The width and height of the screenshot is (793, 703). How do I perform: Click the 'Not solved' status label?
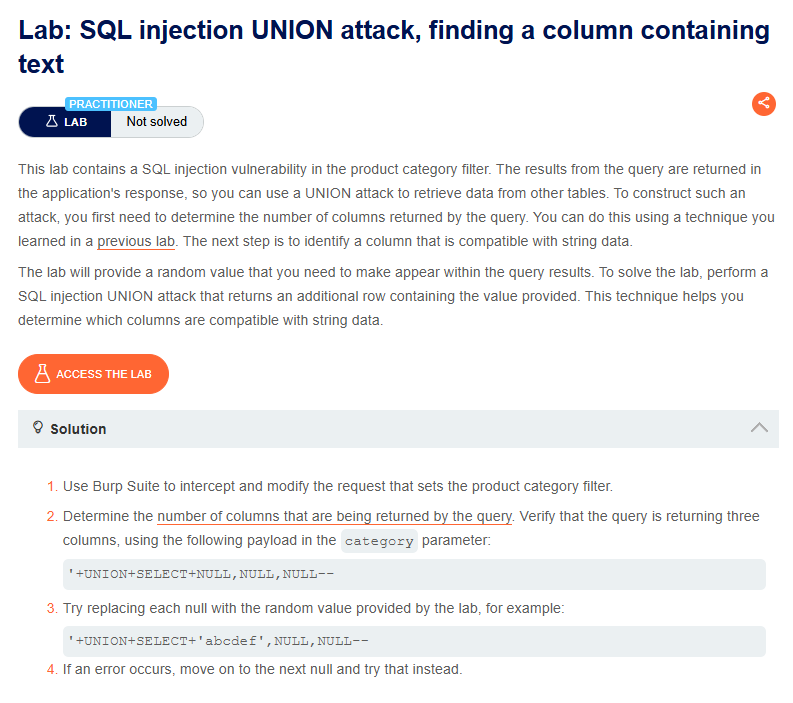[x=157, y=121]
